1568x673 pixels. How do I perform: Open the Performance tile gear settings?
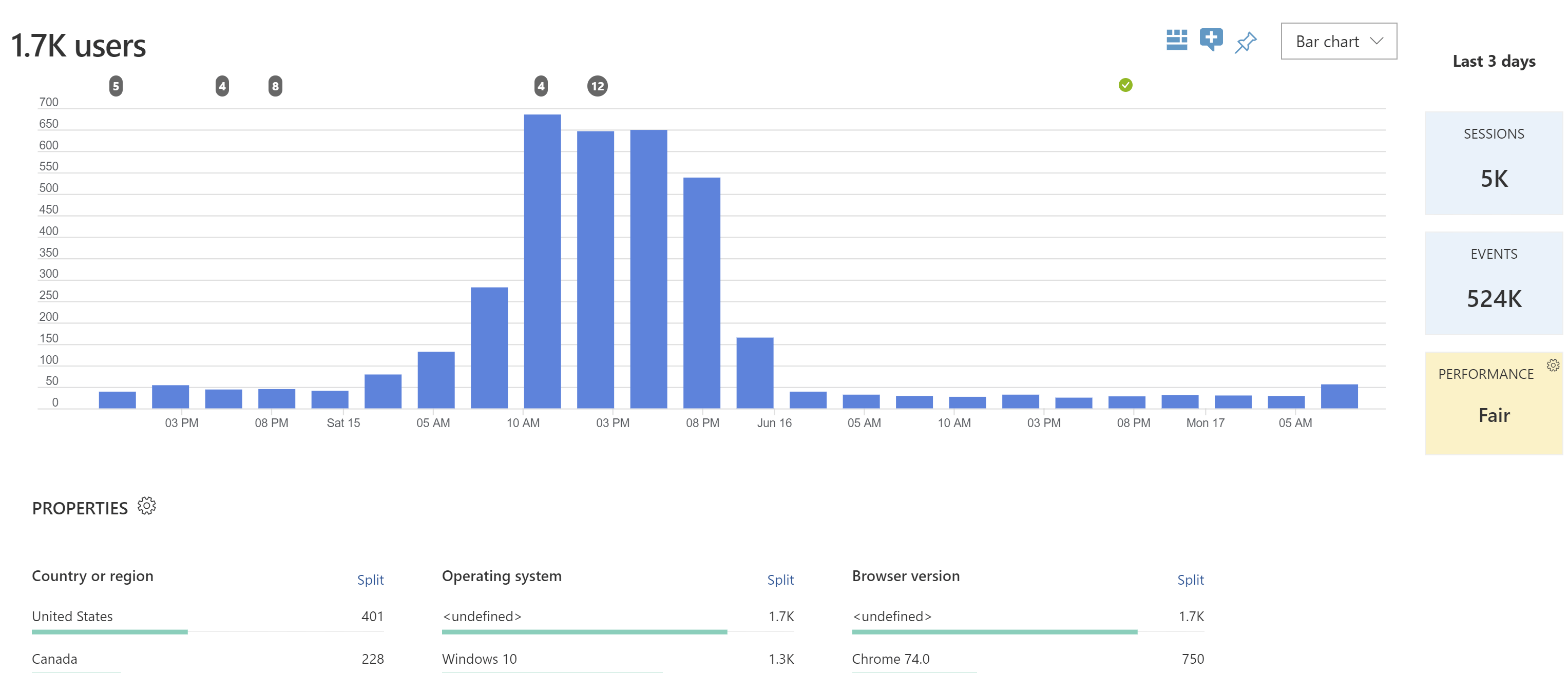pyautogui.click(x=1553, y=364)
